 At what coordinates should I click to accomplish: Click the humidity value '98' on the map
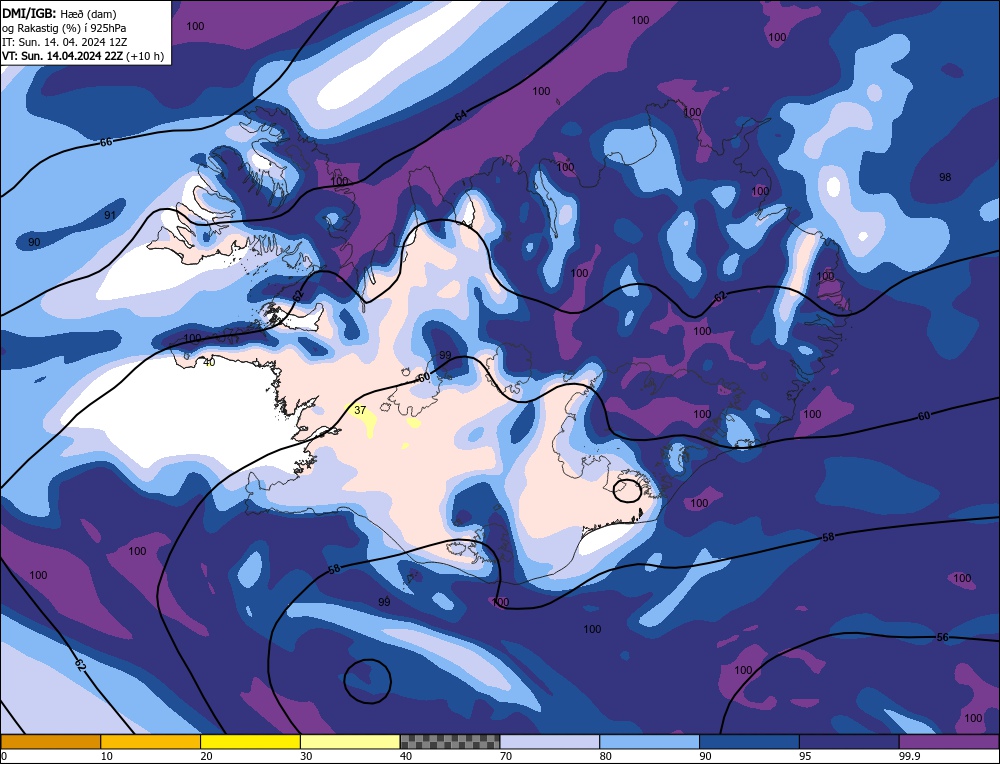click(x=945, y=177)
